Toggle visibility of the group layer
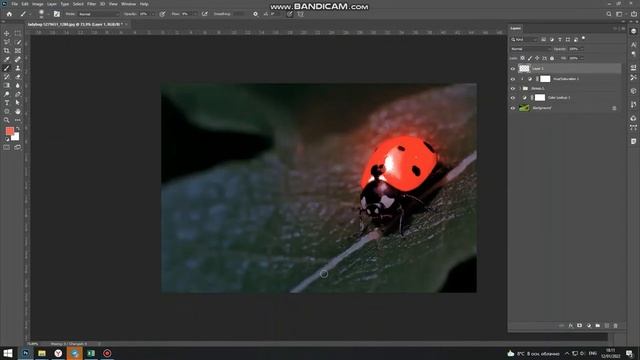The width and height of the screenshot is (640, 360). point(513,88)
